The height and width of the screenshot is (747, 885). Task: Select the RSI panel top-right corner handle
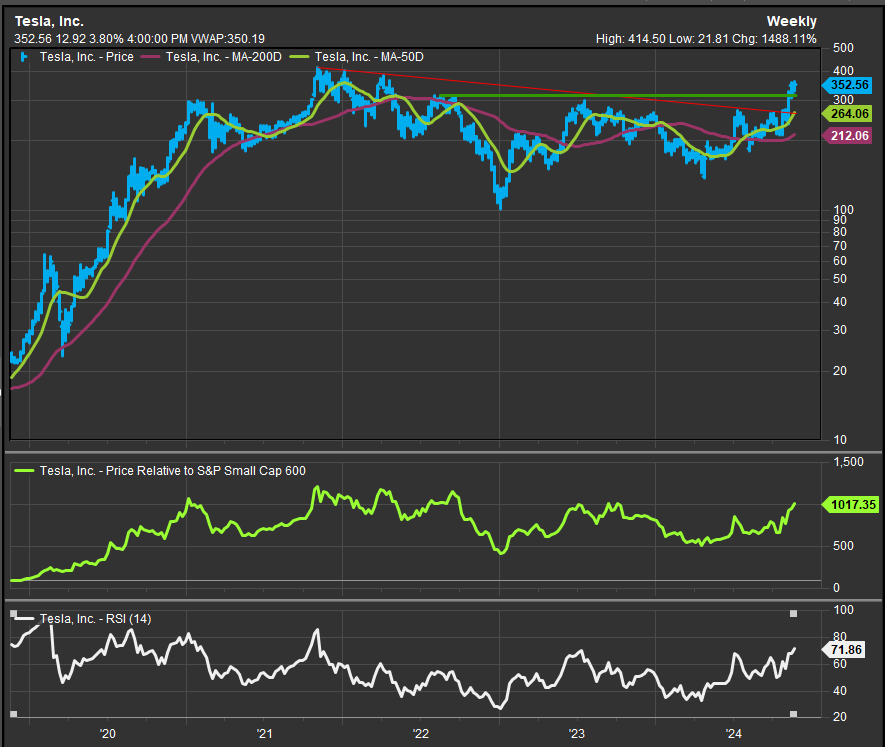click(x=793, y=614)
